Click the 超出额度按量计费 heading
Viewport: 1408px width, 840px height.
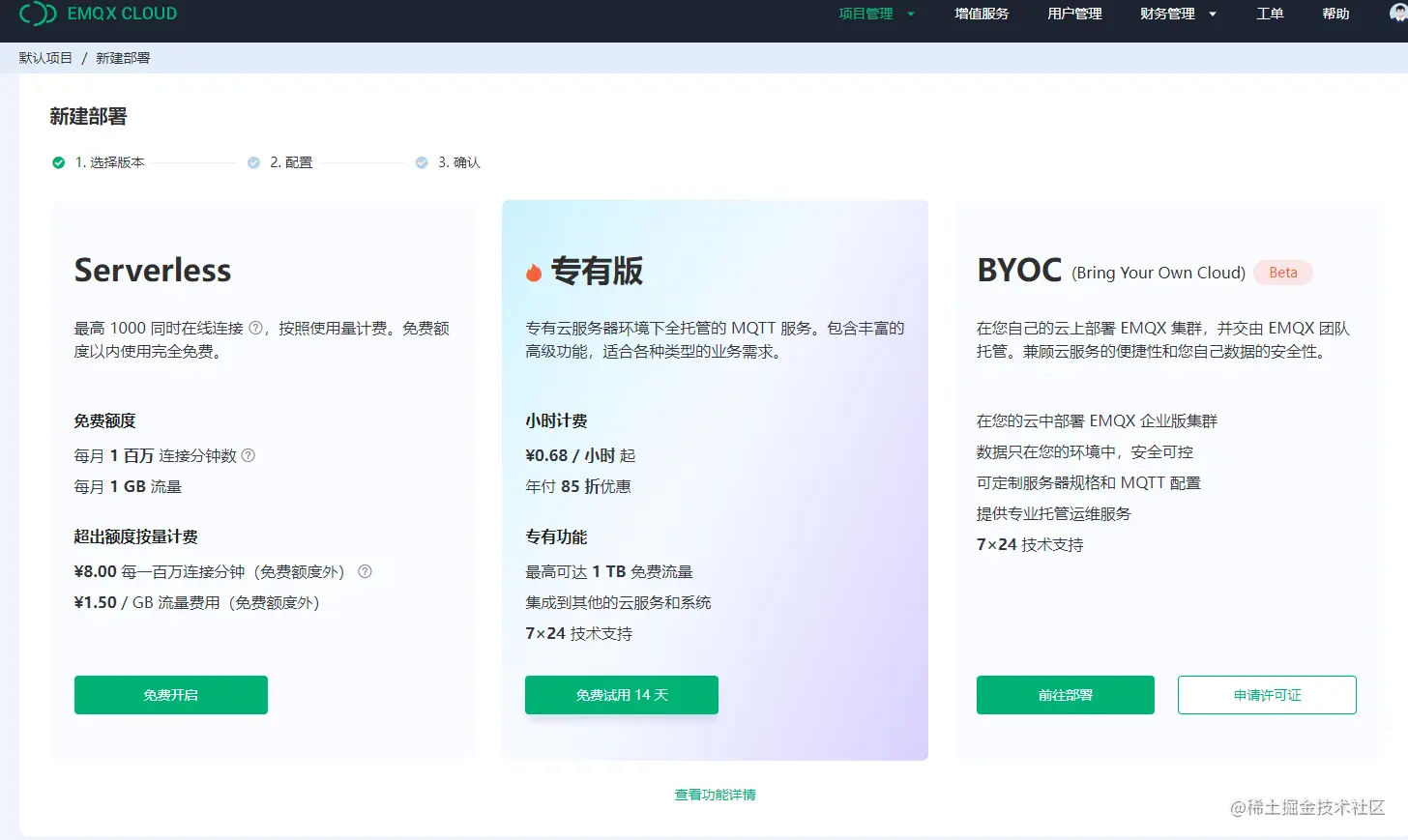[136, 536]
